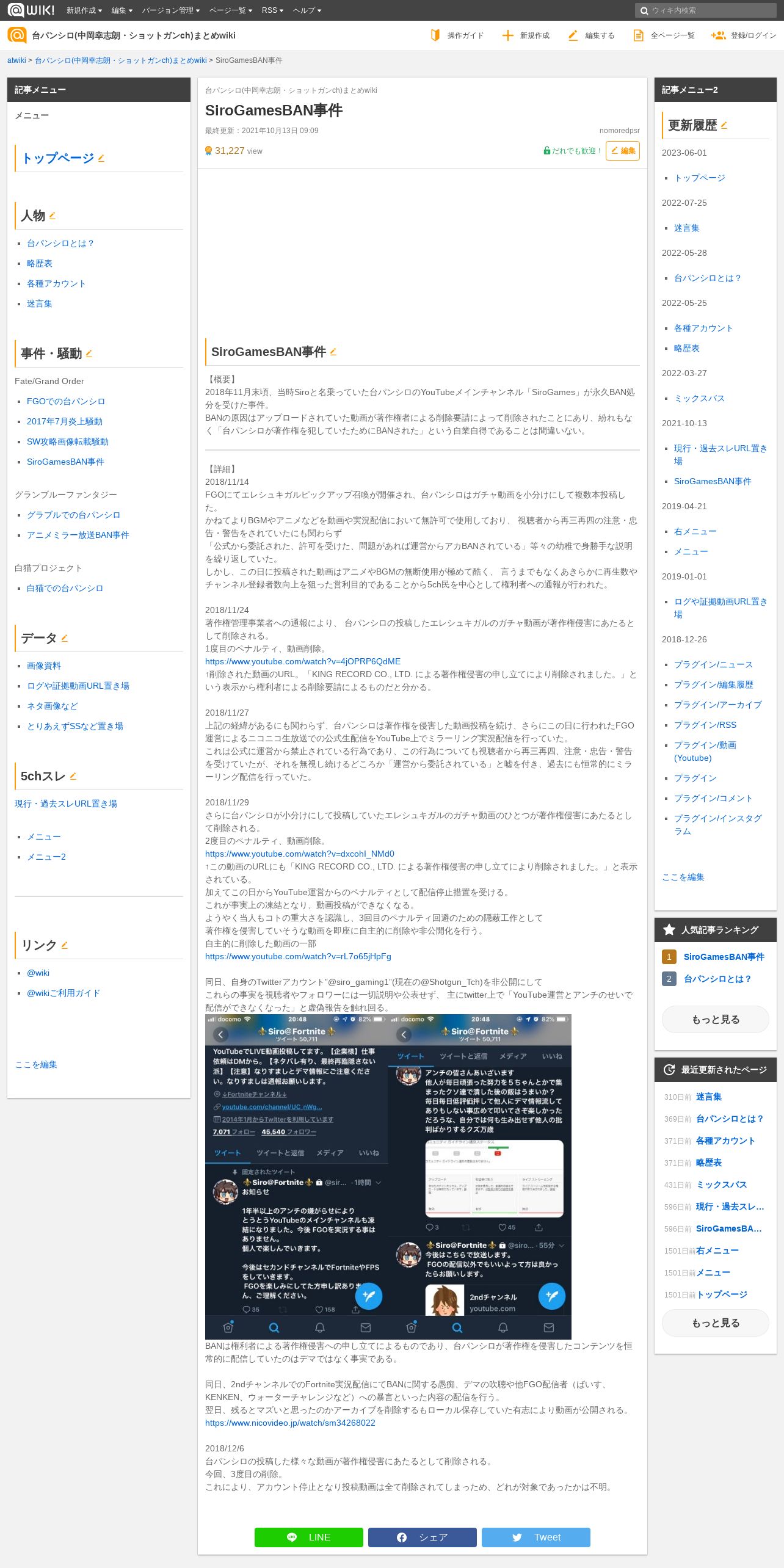This screenshot has width=784, height=1568.
Task: Open 各種アカウント link in left menu
Action: pos(56,283)
